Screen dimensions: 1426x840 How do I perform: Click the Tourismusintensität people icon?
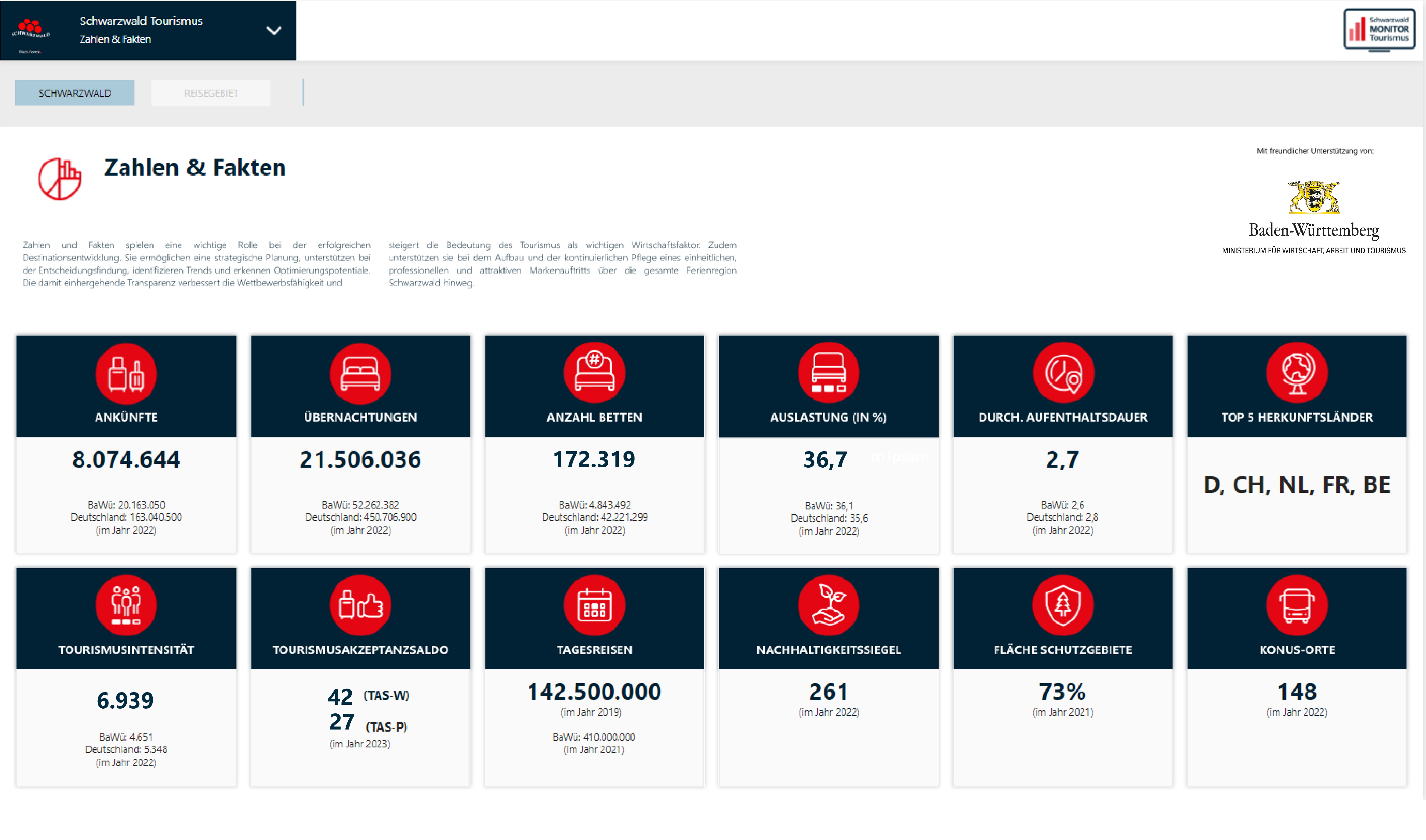126,605
